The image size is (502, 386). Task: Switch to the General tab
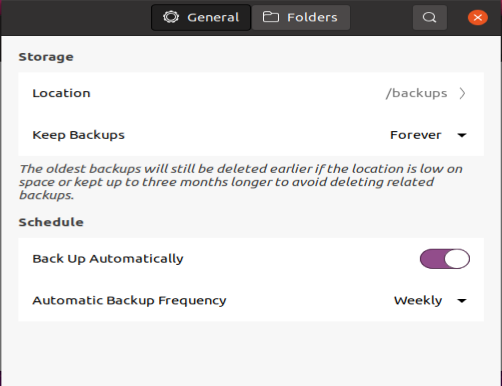(x=201, y=17)
